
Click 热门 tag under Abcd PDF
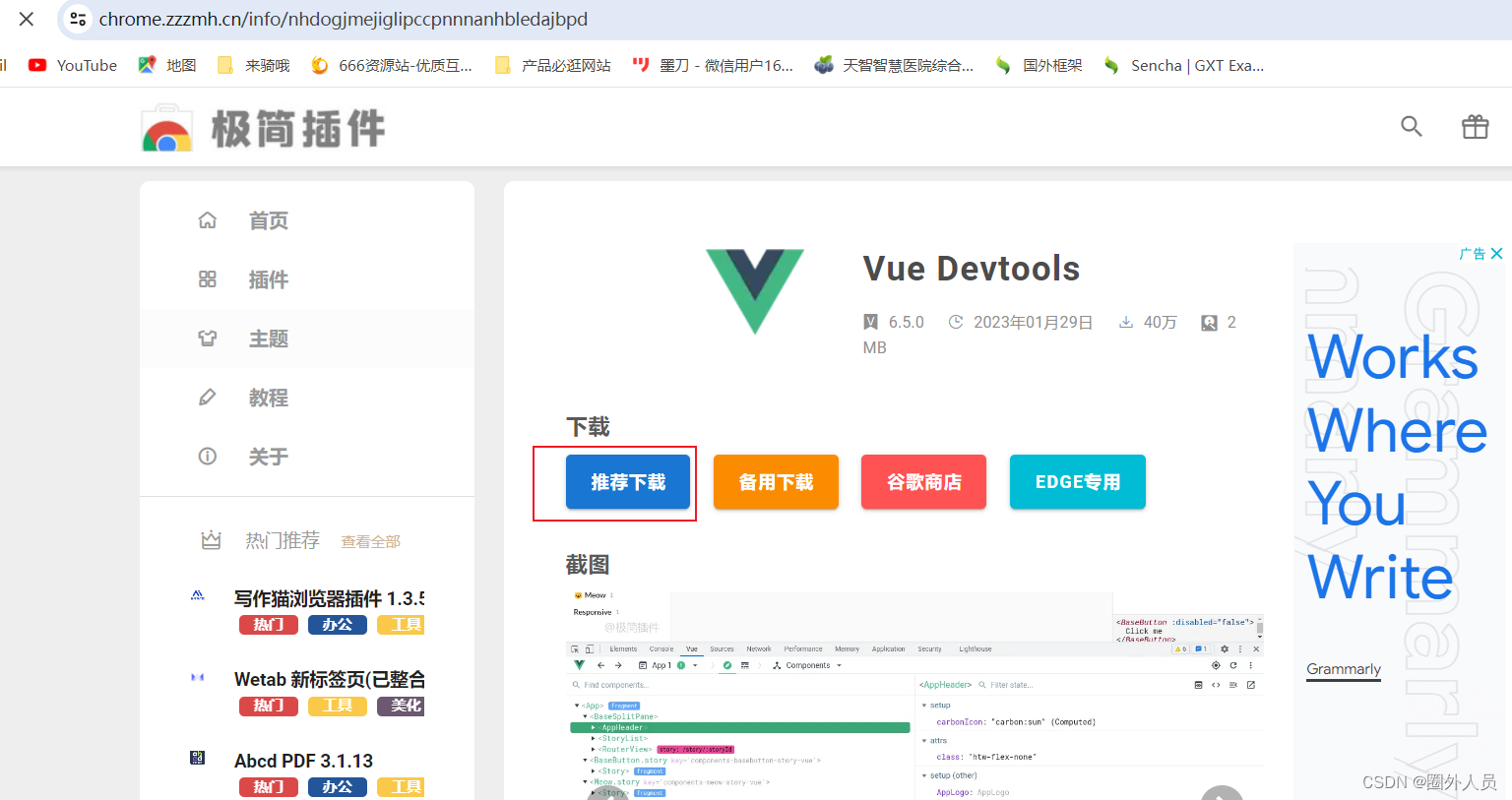[269, 787]
